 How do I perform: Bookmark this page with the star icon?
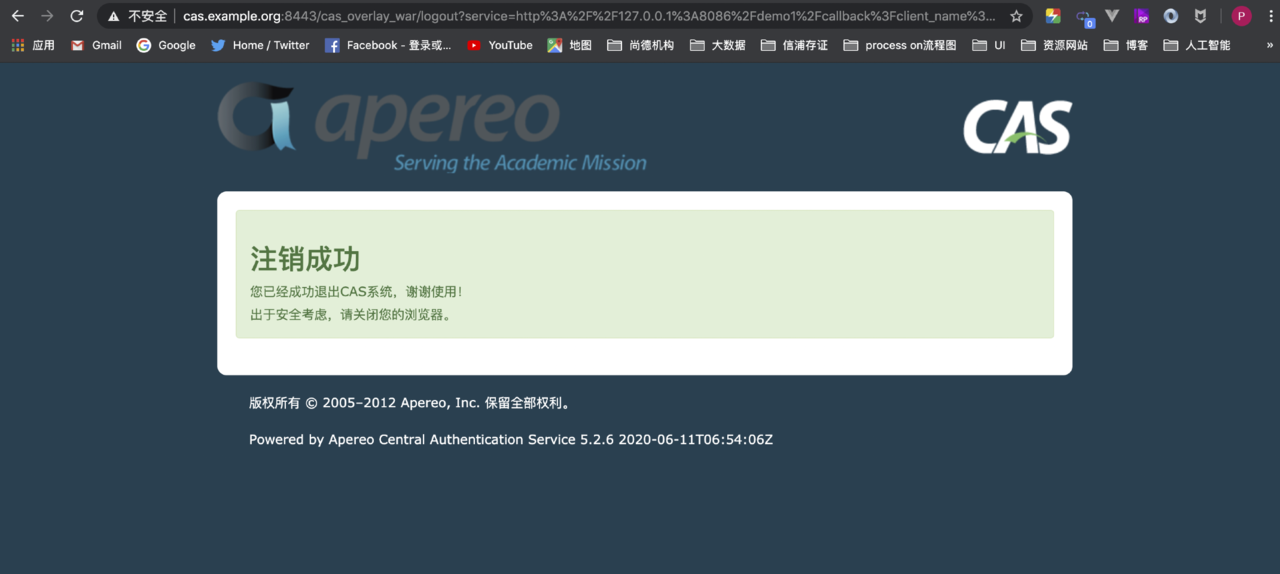1016,16
